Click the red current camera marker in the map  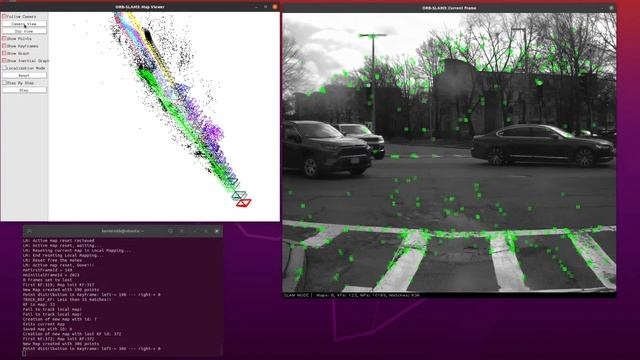pos(244,203)
